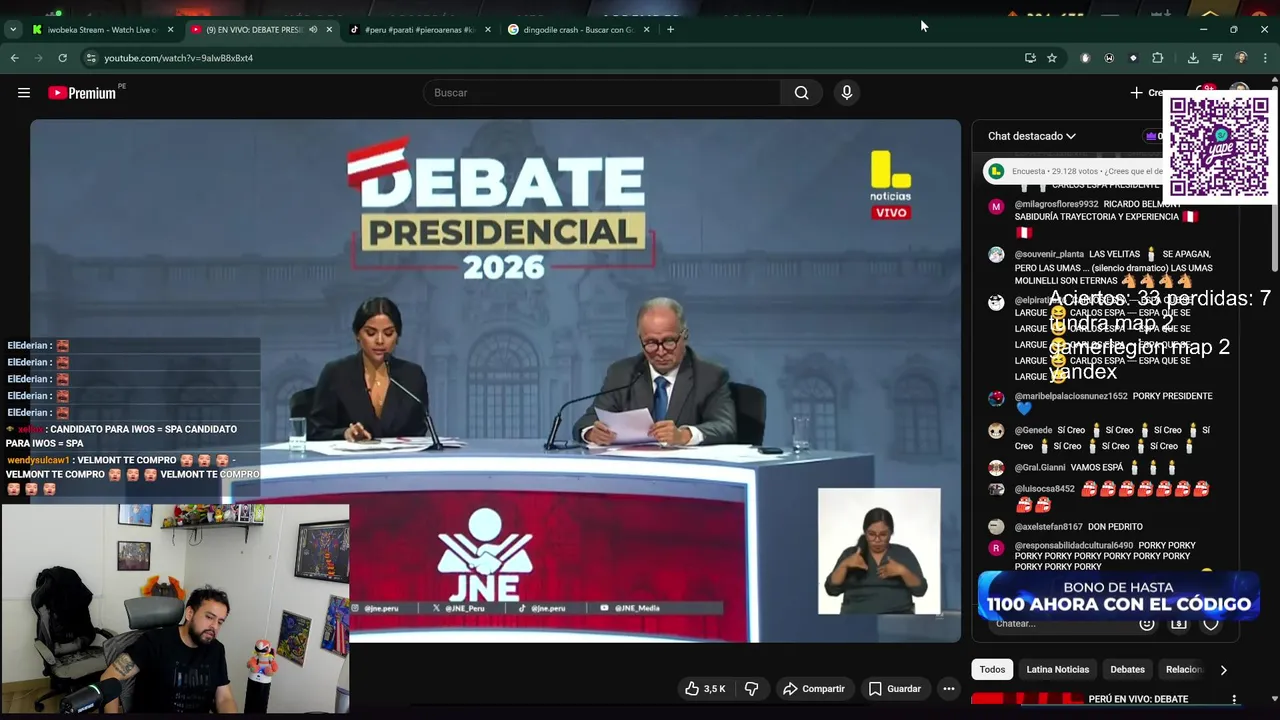Select the Latina Noticias chip
Image resolution: width=1280 pixels, height=720 pixels.
point(1057,670)
